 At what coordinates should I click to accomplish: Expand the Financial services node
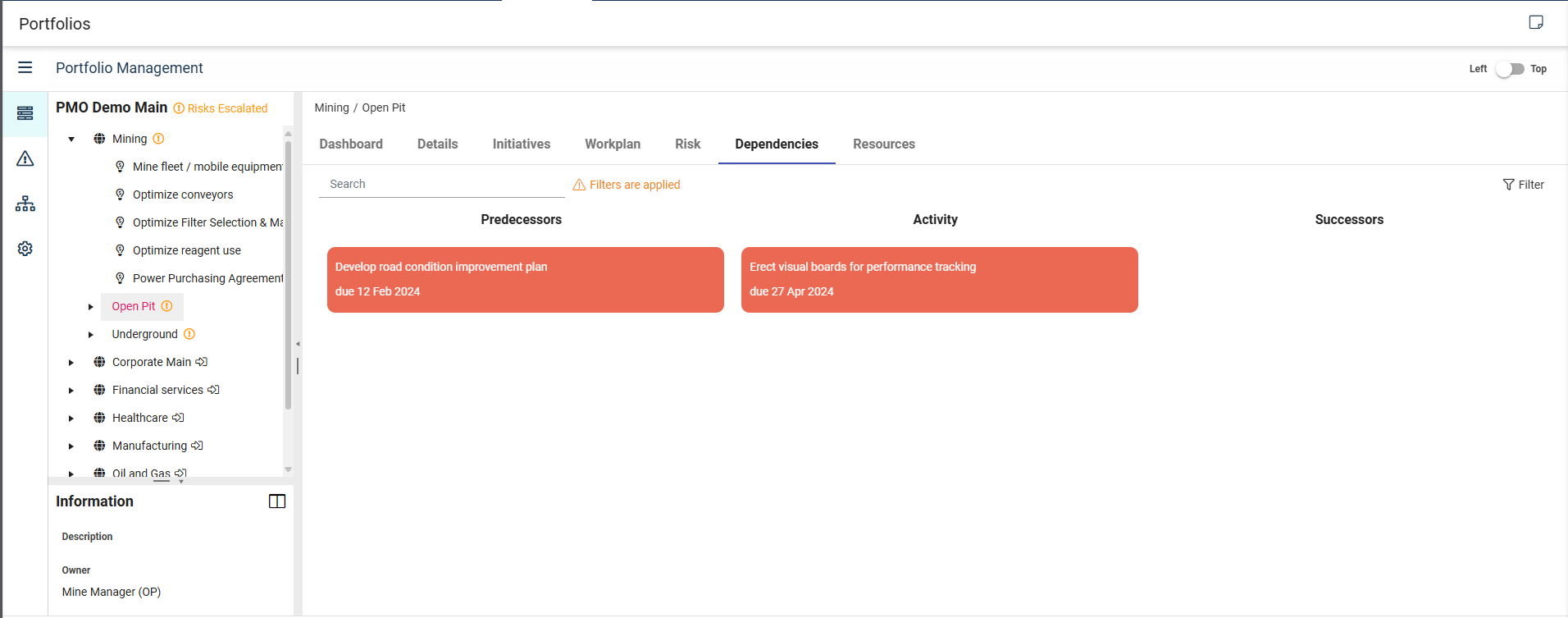coord(71,390)
